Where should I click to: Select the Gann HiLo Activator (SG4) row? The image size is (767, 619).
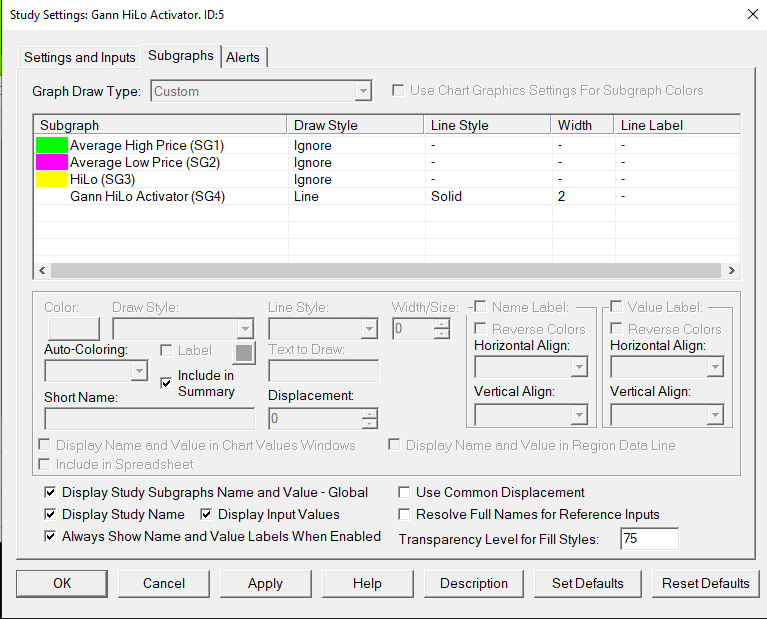point(386,196)
